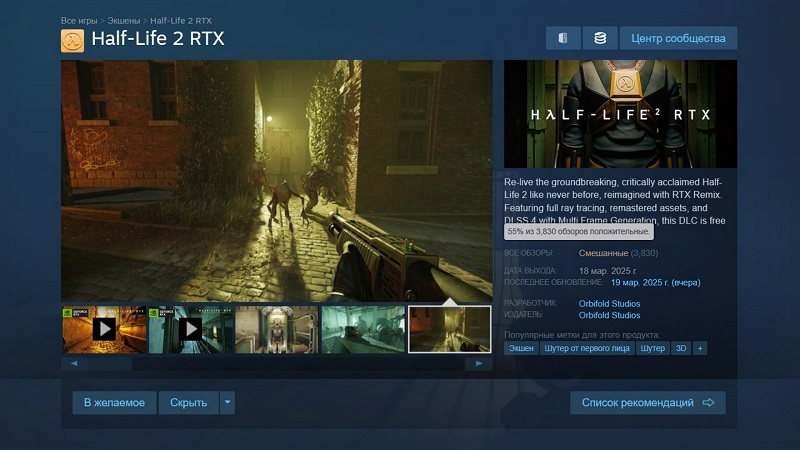Click the plus icon to add tag
This screenshot has height=450, width=800.
700,348
